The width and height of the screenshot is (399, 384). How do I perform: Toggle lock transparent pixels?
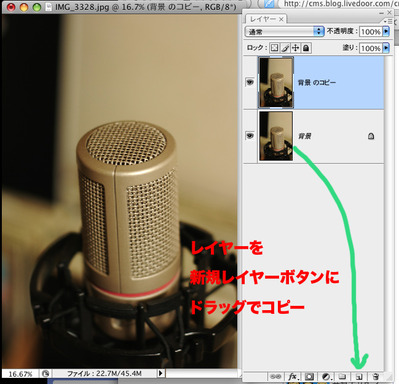(274, 48)
